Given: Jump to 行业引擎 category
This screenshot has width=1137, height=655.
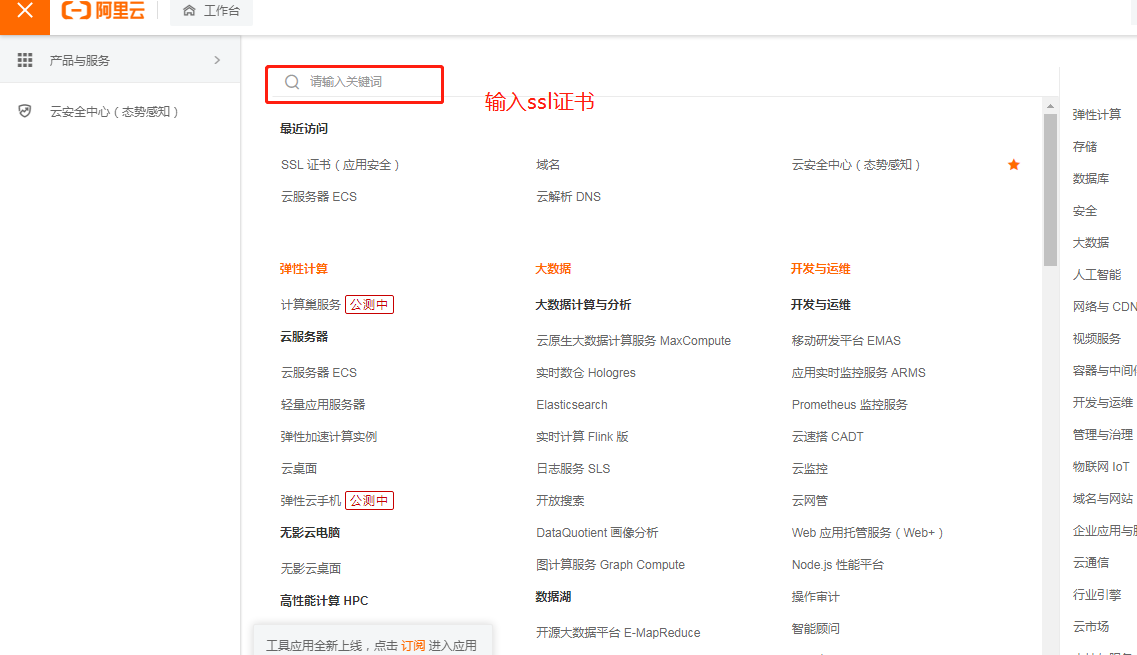Looking at the screenshot, I should (1096, 594).
